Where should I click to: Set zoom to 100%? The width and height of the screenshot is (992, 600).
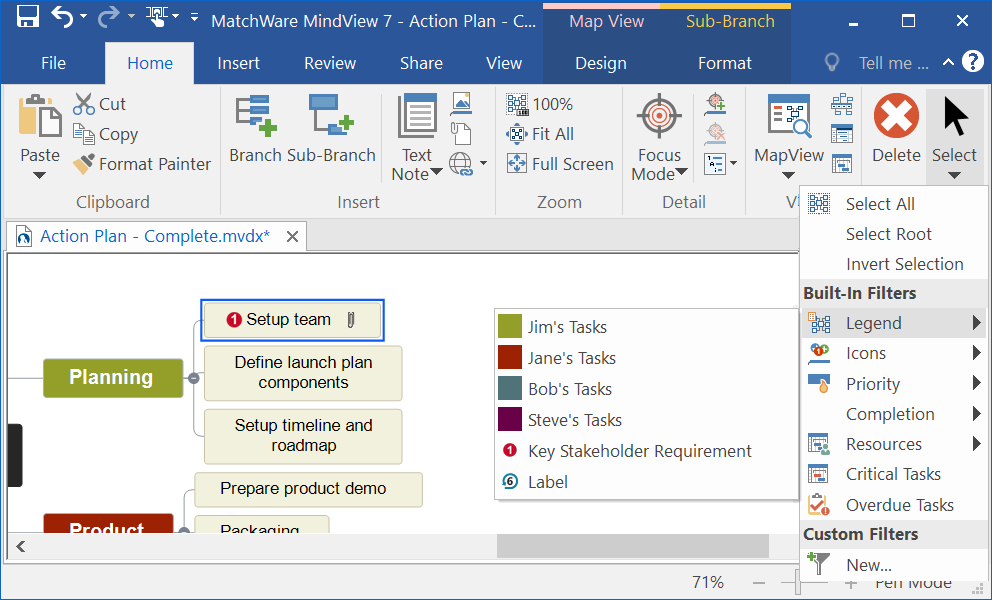[540, 104]
